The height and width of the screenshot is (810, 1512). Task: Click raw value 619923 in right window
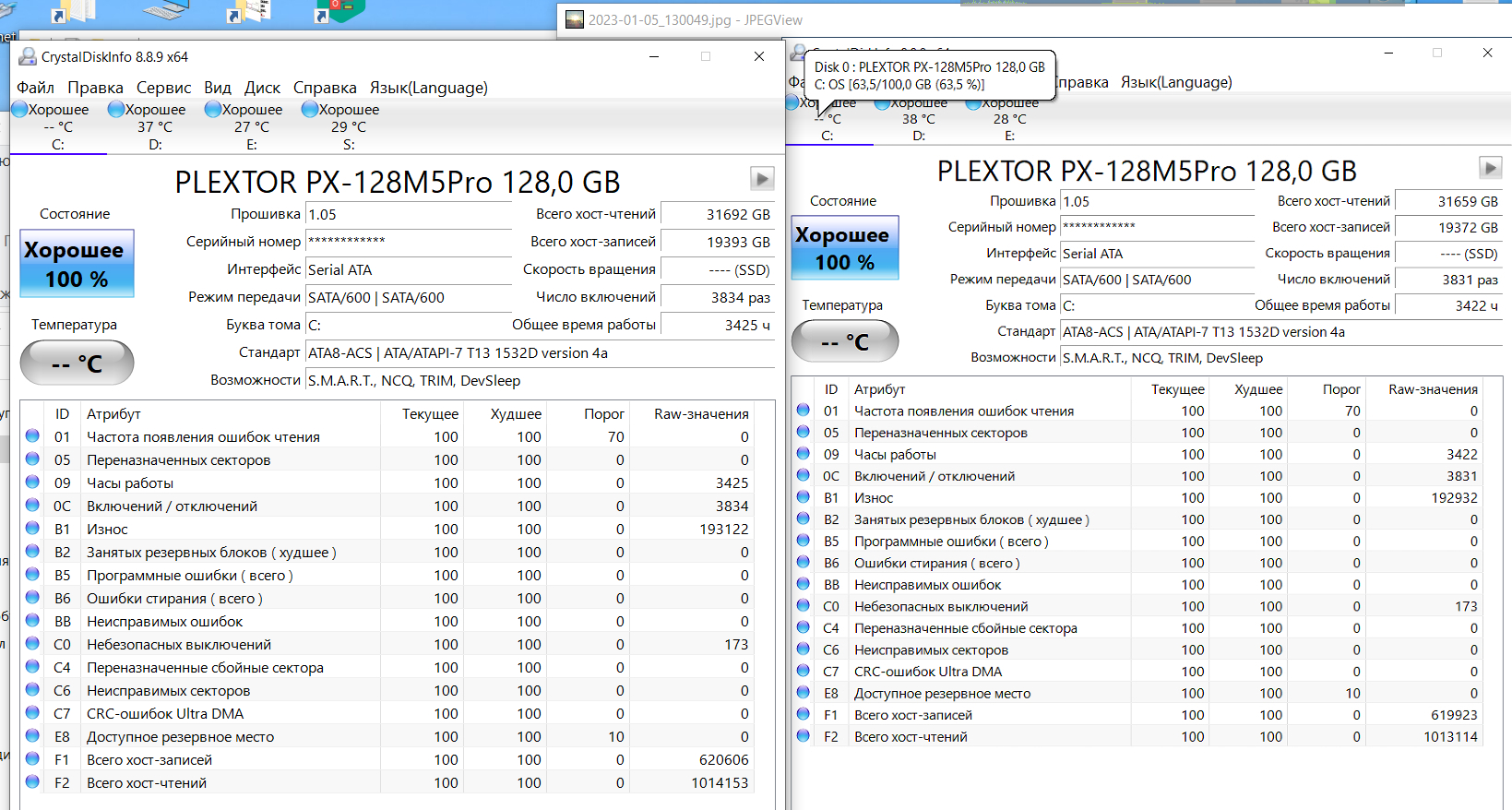1454,715
